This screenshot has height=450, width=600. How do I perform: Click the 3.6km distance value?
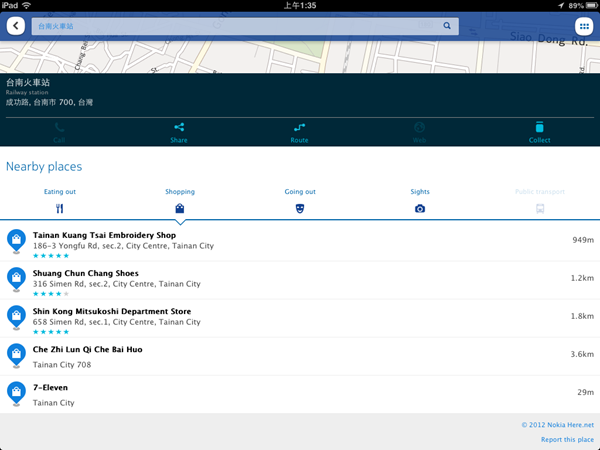click(x=582, y=354)
